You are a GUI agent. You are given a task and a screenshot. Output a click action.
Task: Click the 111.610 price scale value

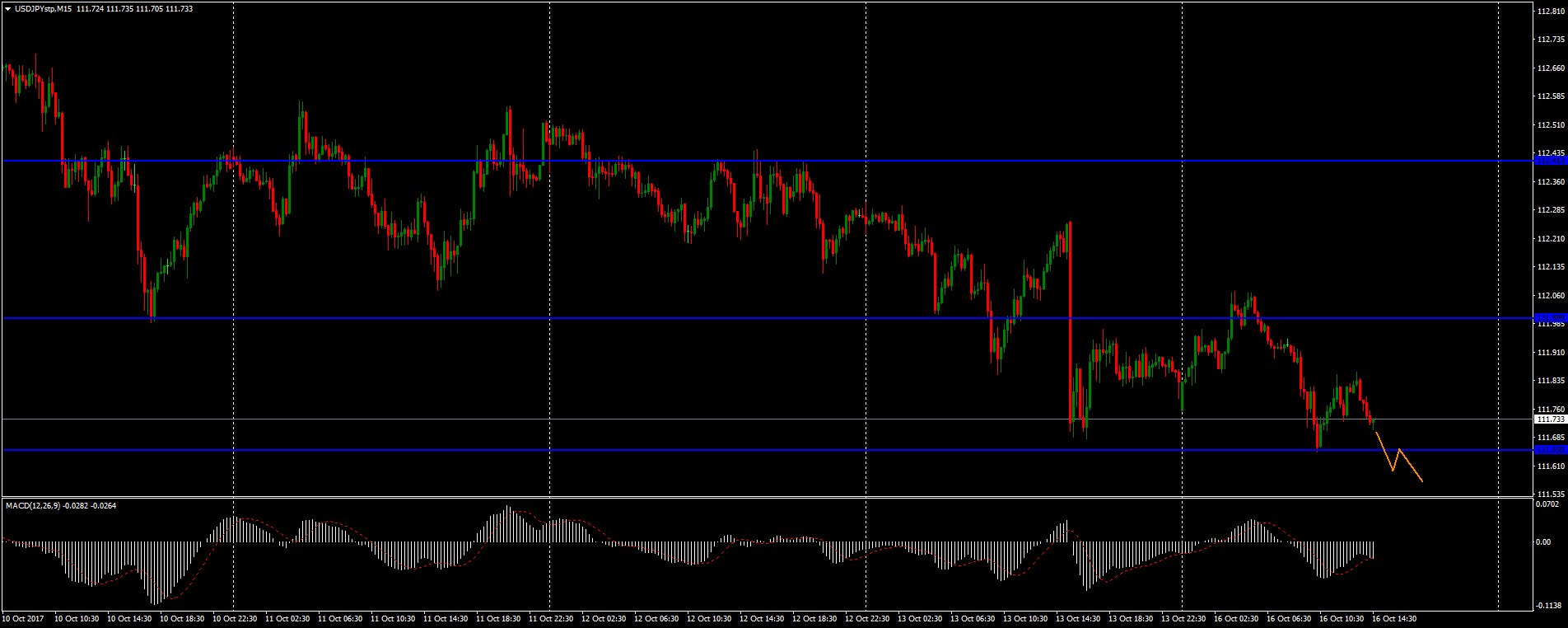[x=1550, y=466]
